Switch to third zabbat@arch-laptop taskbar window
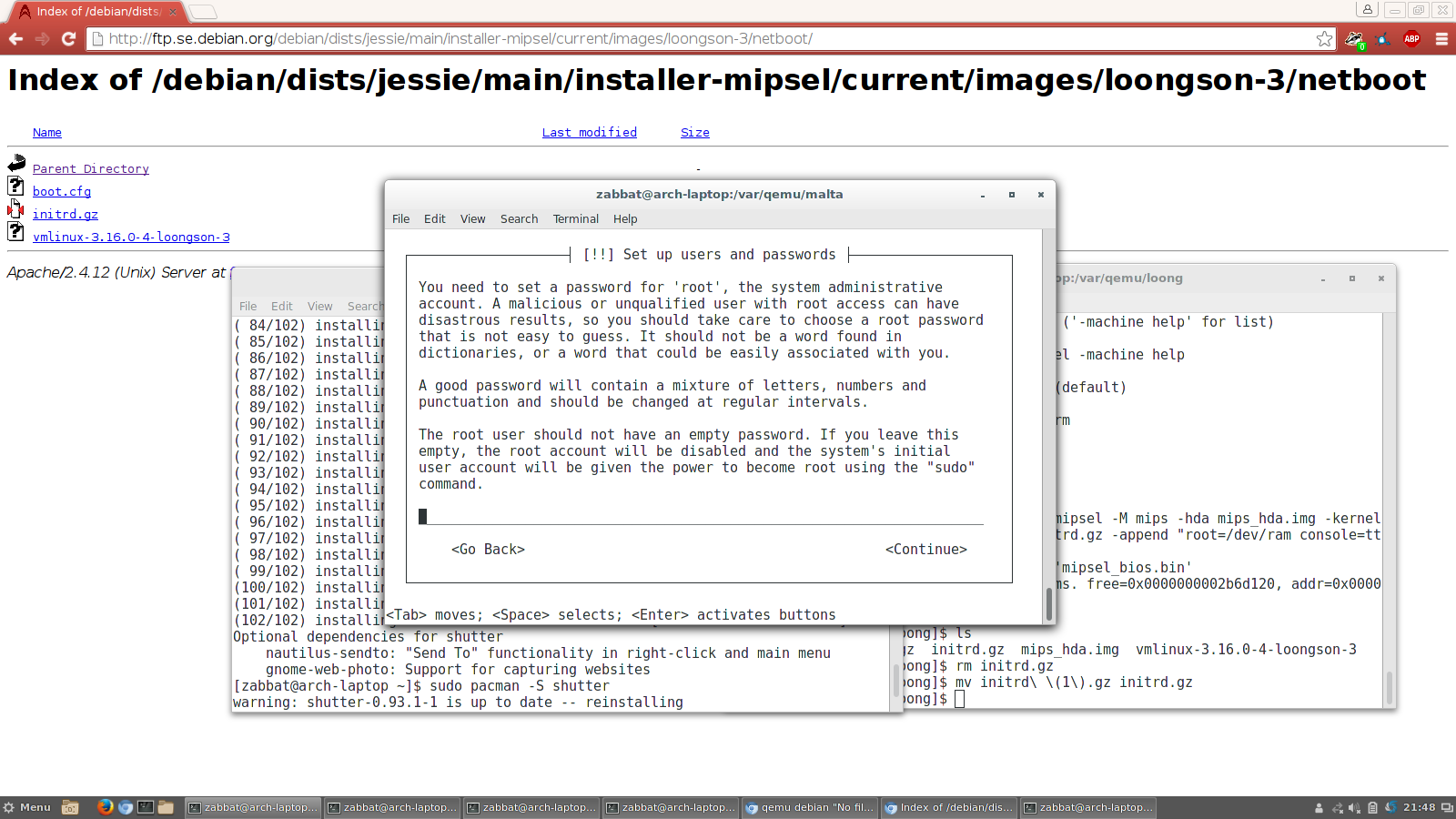The image size is (1456, 819). 531,807
